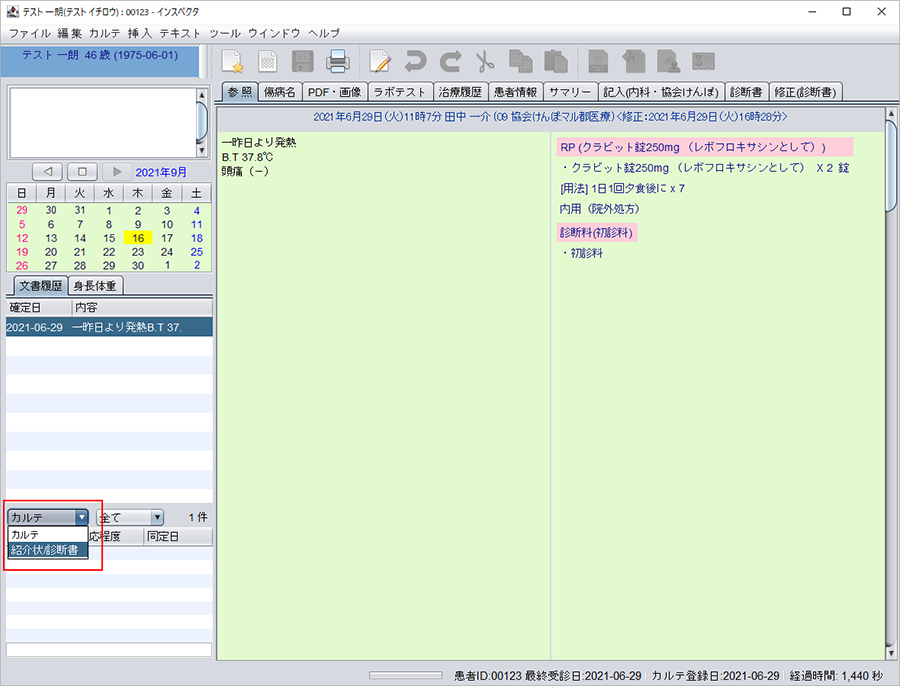Select 紹介状/診断書 from the open dropdown list

point(47,550)
